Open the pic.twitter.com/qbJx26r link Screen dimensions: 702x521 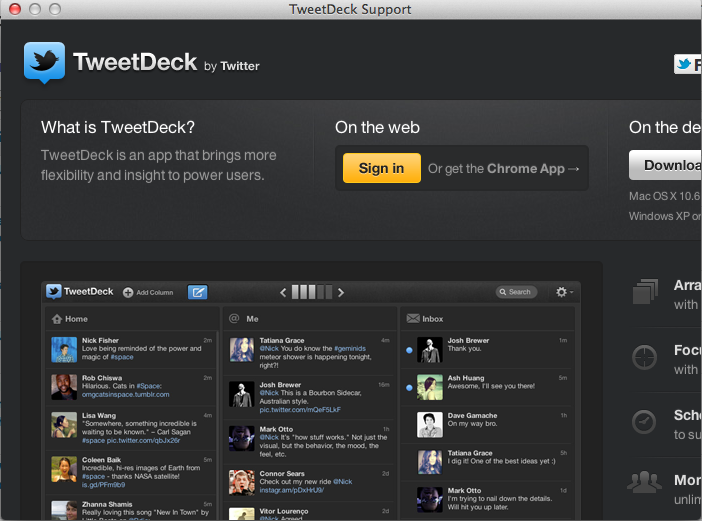(x=143, y=440)
